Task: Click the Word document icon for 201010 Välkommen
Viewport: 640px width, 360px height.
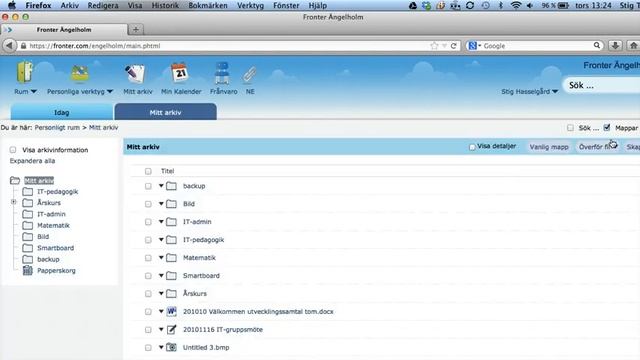Action: point(172,311)
